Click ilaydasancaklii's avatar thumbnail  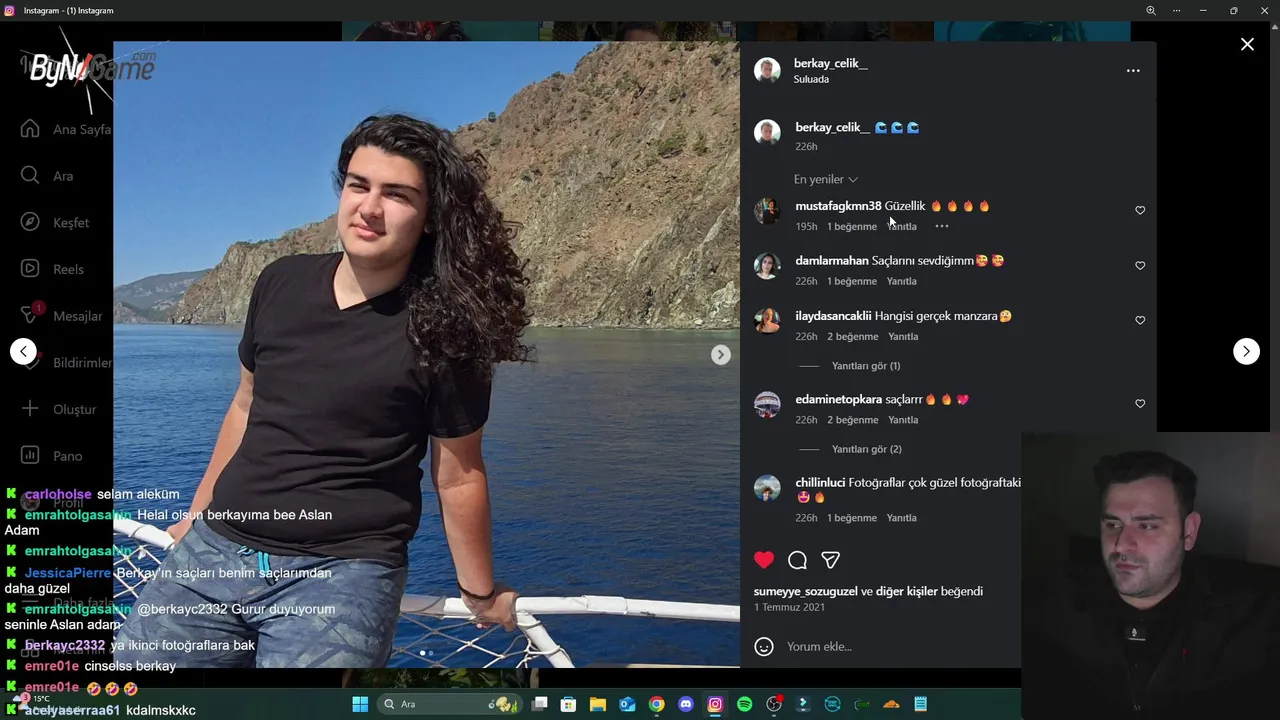point(767,321)
